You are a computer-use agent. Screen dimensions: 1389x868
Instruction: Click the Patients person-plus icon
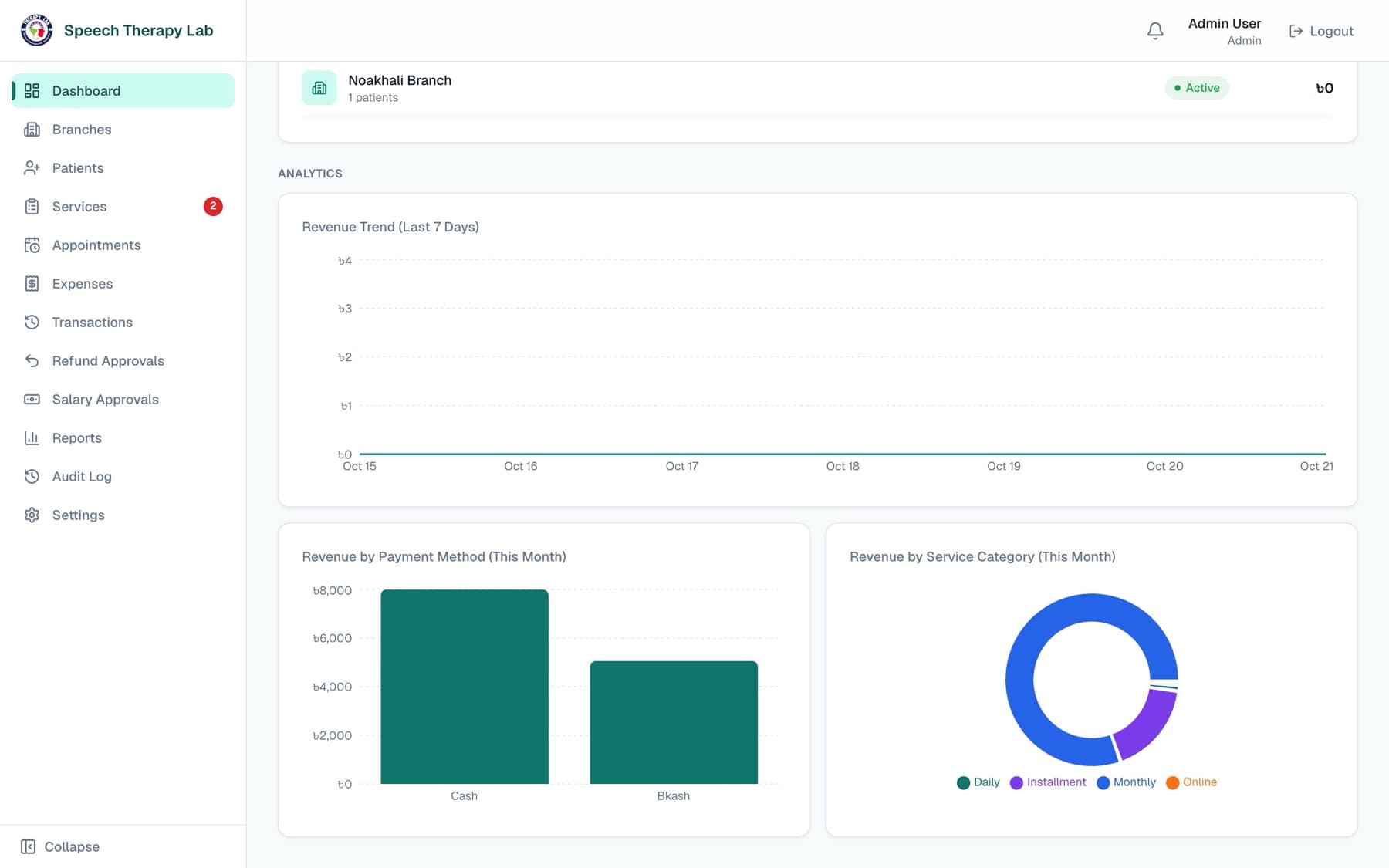tap(32, 168)
